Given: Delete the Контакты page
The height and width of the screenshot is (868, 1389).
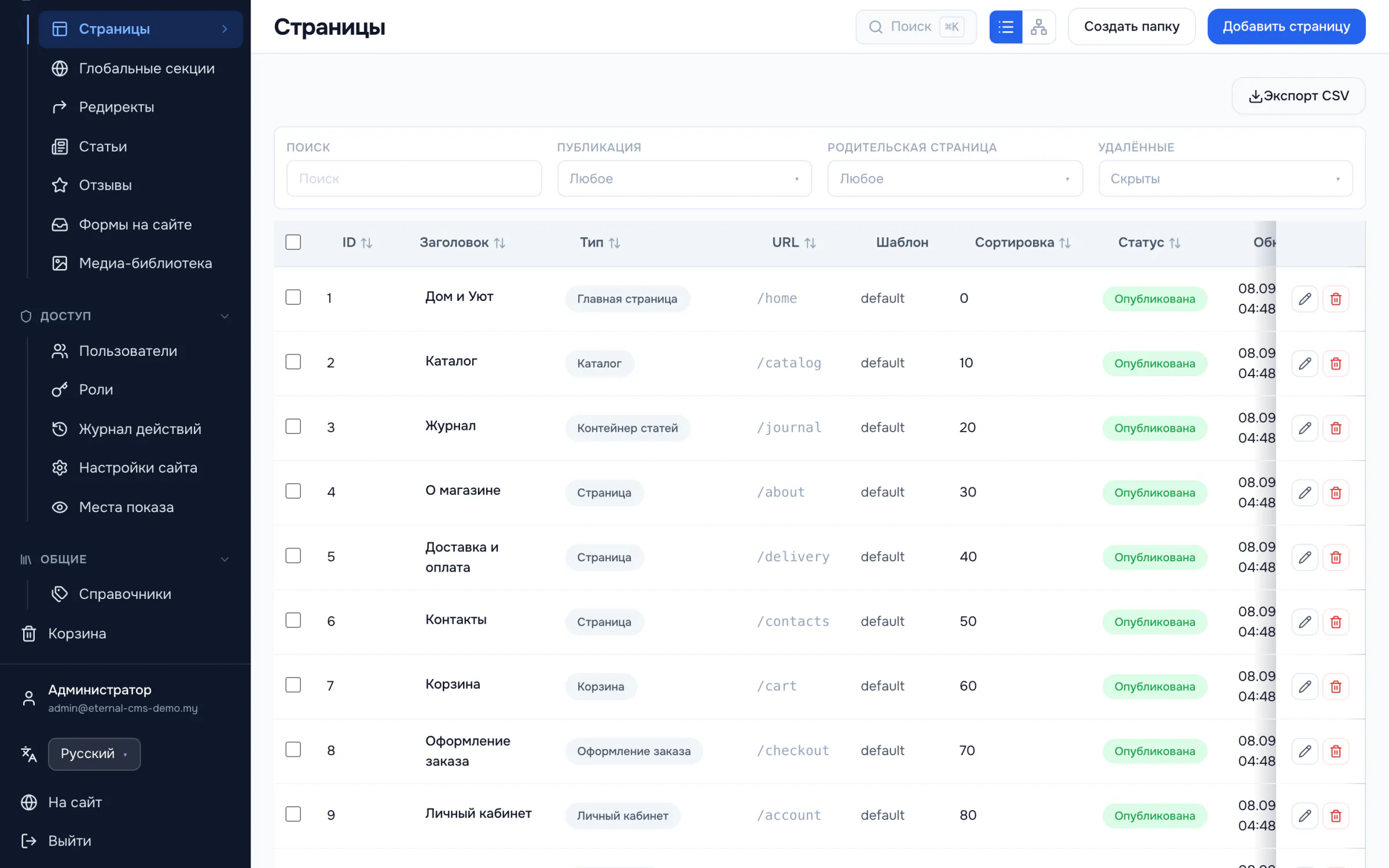Looking at the screenshot, I should [x=1336, y=622].
